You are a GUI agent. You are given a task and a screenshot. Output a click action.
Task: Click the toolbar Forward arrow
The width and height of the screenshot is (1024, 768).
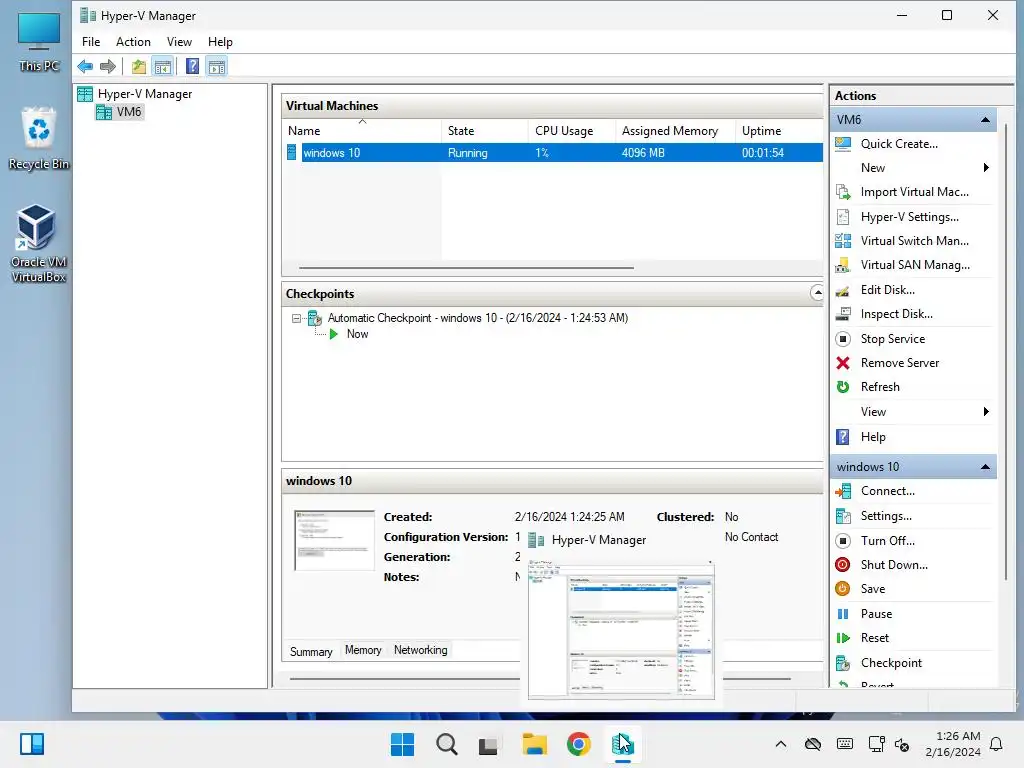(x=108, y=66)
